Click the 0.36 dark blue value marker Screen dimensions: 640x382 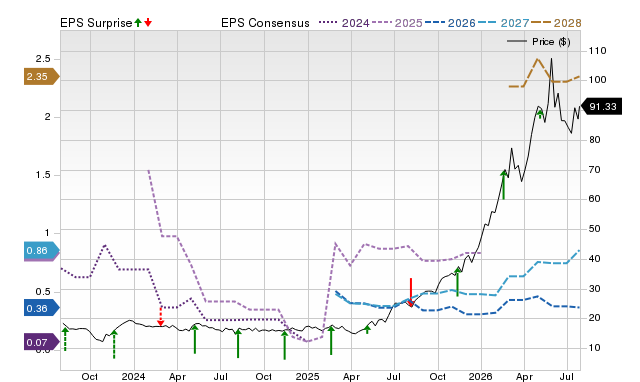(x=42, y=308)
